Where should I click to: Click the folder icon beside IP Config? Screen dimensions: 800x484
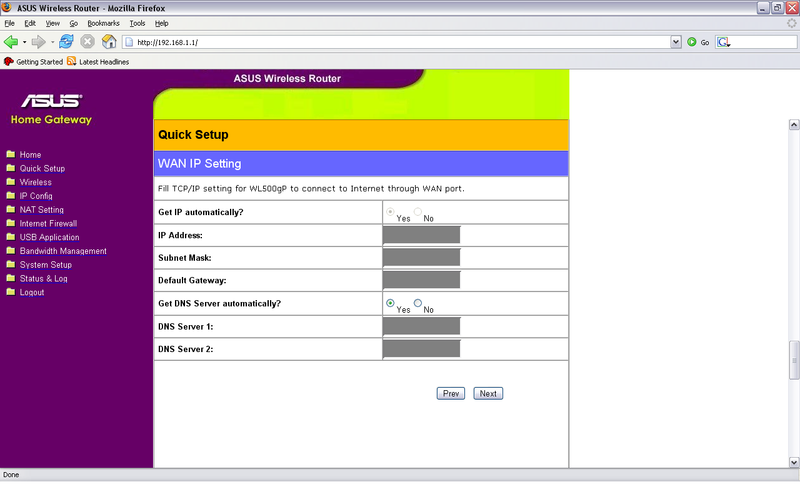(x=11, y=195)
